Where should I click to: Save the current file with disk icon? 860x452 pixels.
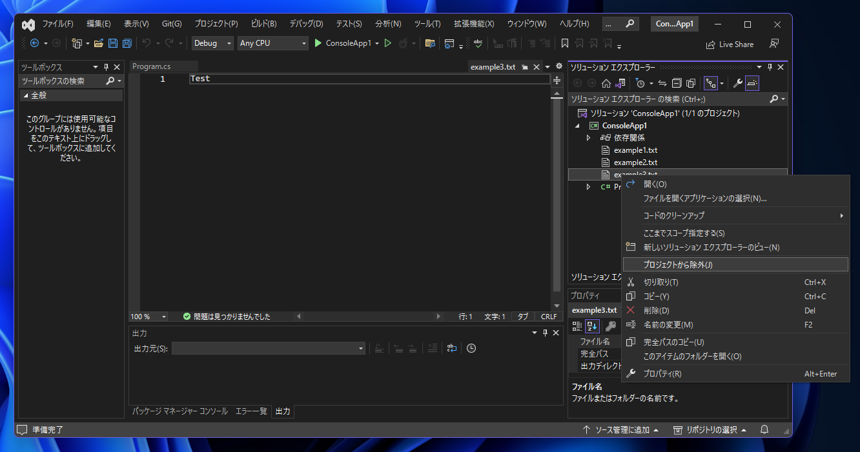(112, 43)
